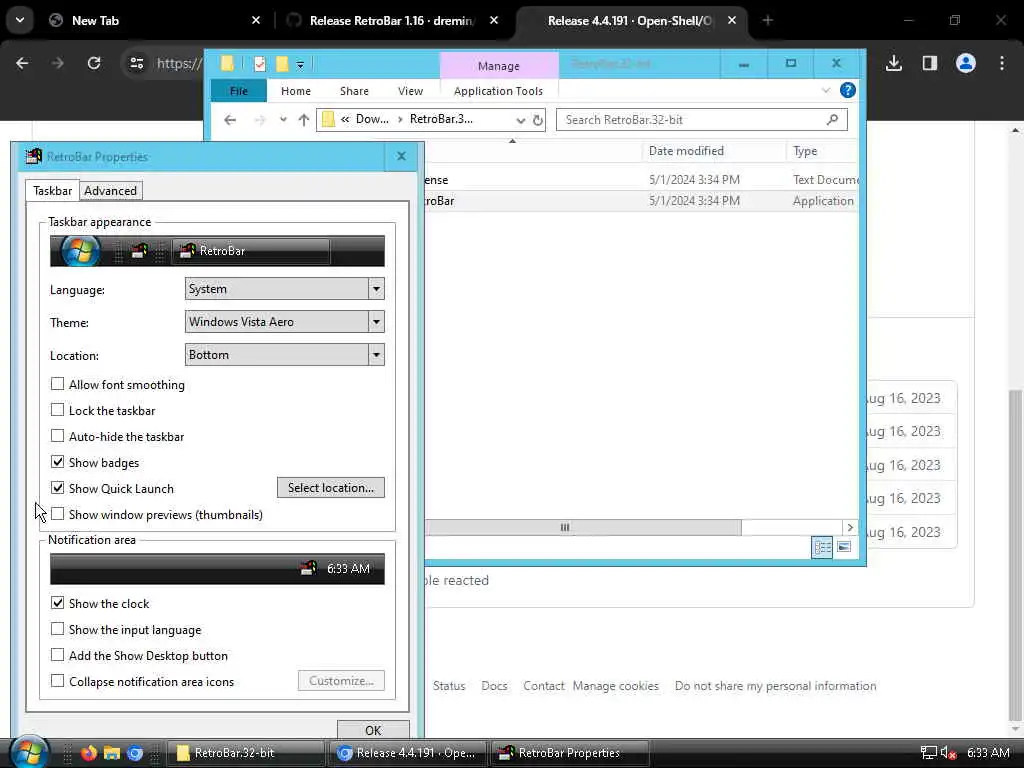Image resolution: width=1024 pixels, height=768 pixels.
Task: Check Lock the taskbar
Action: [x=57, y=410]
